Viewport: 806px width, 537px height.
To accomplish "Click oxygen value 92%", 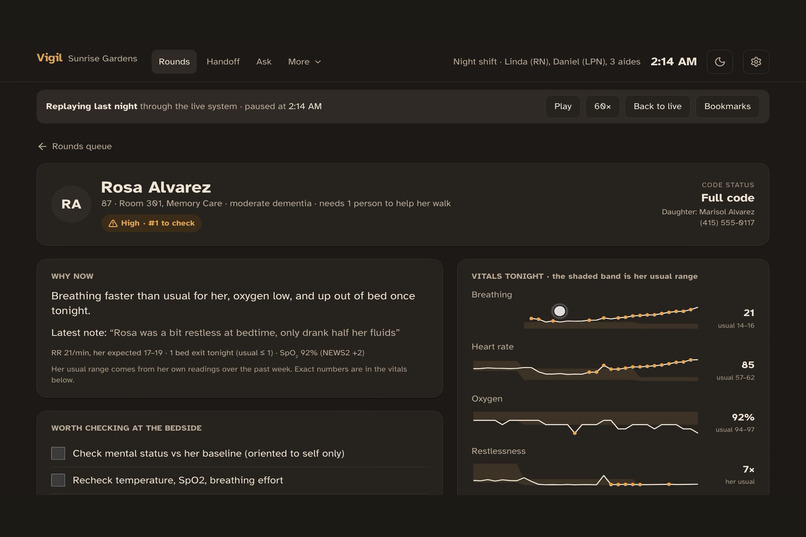I will pos(743,417).
